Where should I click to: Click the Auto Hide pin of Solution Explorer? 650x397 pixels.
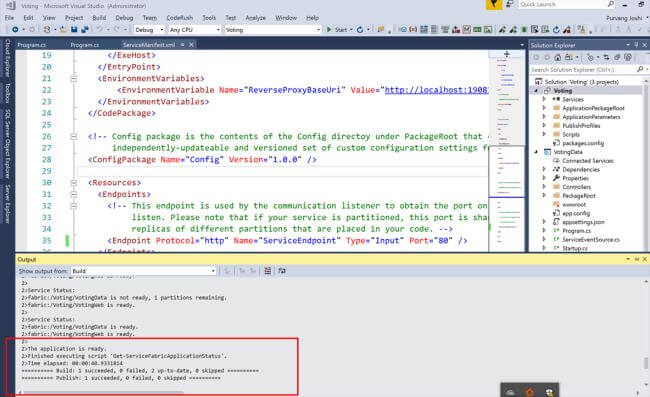click(636, 45)
